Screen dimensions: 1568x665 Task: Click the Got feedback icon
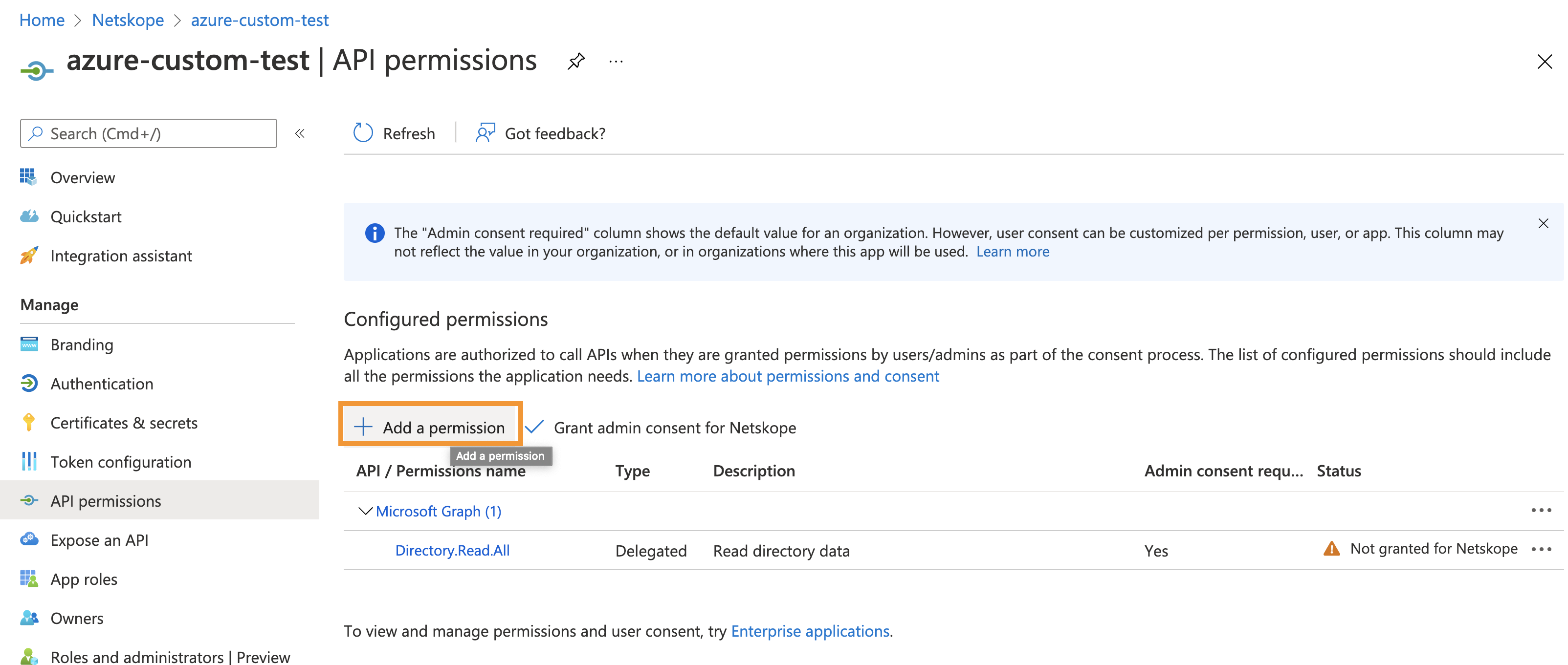pos(485,132)
